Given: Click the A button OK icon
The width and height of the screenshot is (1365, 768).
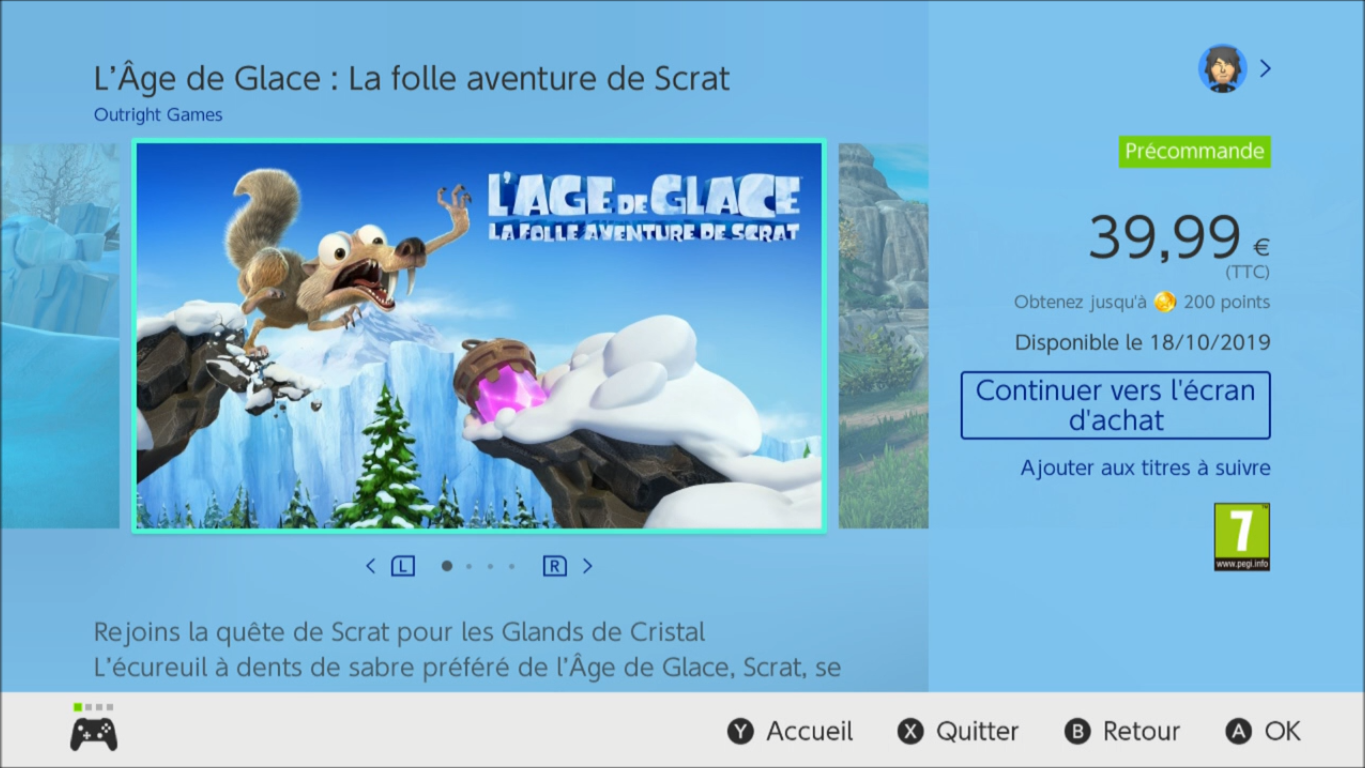Looking at the screenshot, I should click(x=1238, y=732).
